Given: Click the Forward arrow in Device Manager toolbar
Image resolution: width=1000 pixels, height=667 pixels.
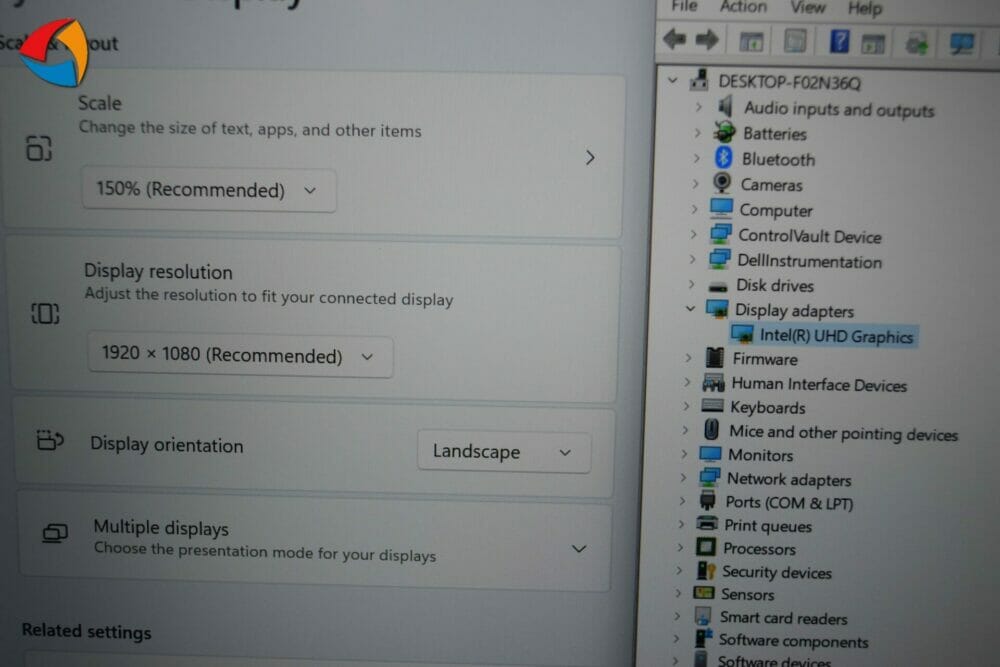Looking at the screenshot, I should 707,40.
